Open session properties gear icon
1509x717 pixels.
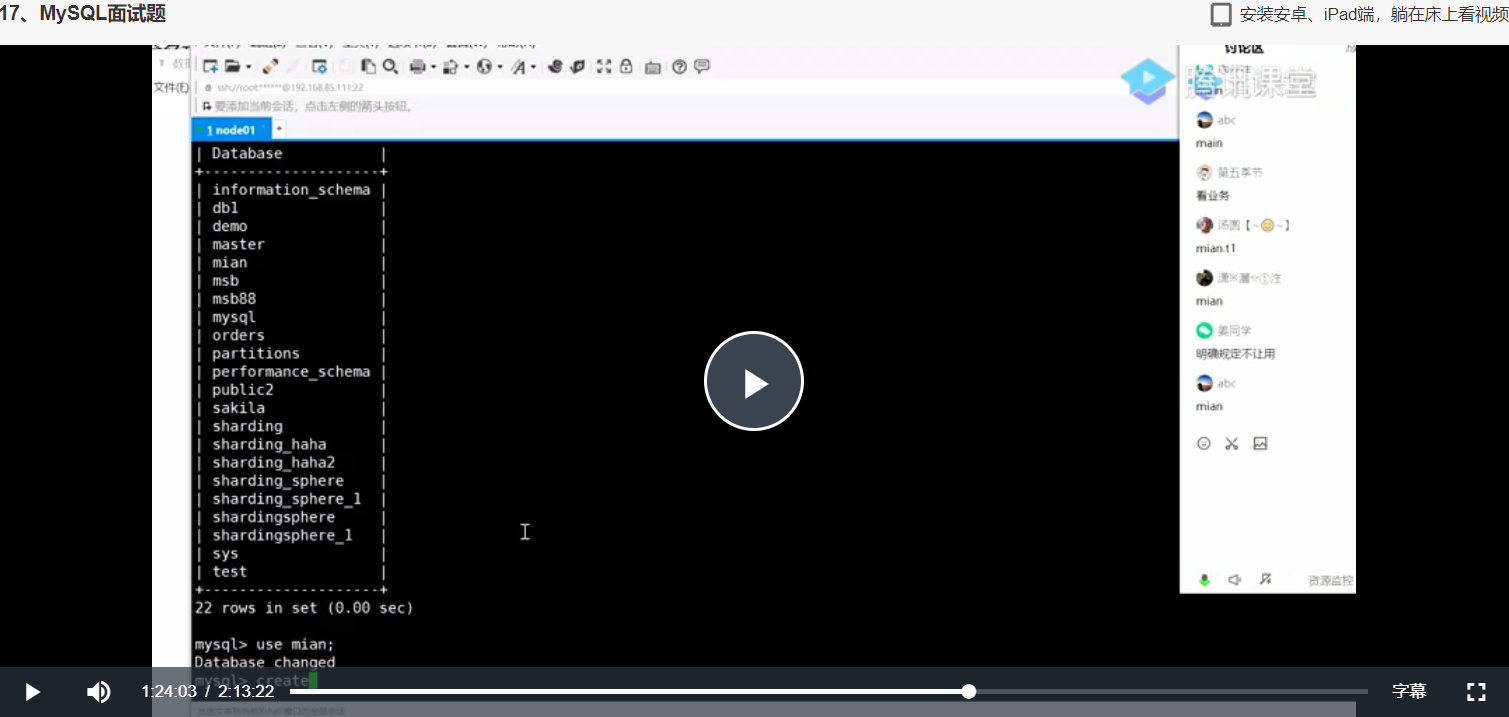tap(319, 67)
